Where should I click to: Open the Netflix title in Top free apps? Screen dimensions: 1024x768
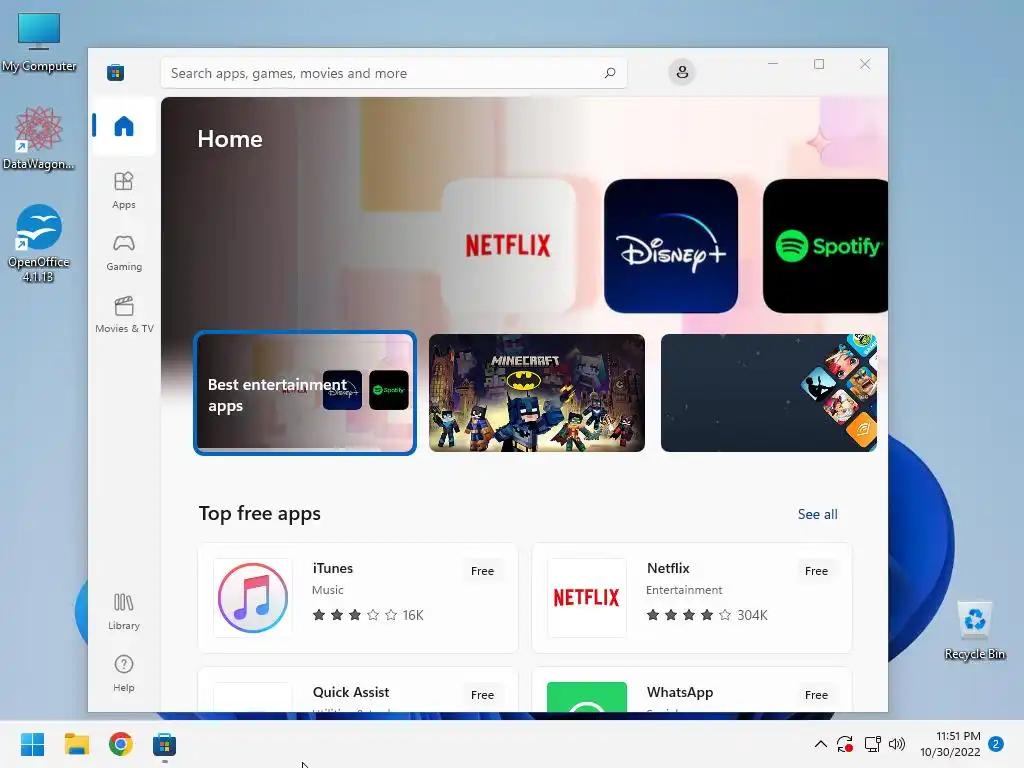pyautogui.click(x=668, y=568)
